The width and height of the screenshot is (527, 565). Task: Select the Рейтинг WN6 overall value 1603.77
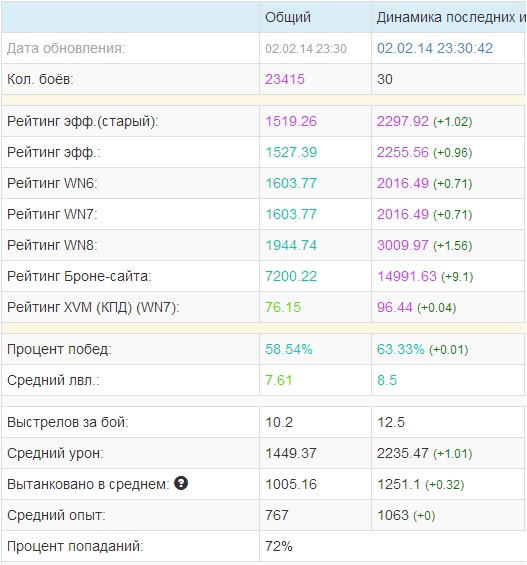coord(291,183)
